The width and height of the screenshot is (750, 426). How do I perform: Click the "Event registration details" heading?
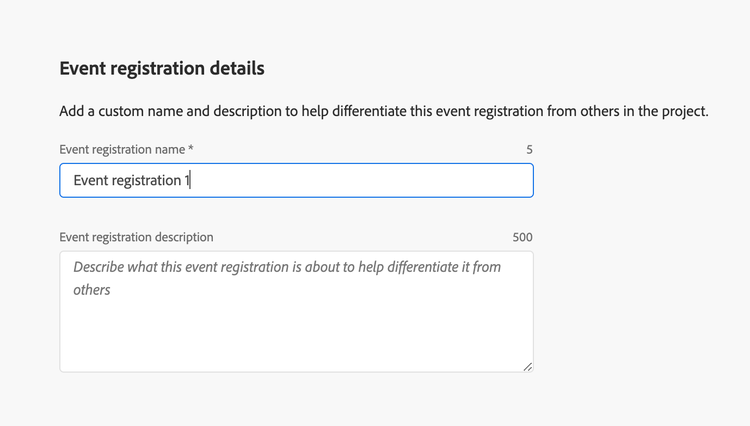162,69
